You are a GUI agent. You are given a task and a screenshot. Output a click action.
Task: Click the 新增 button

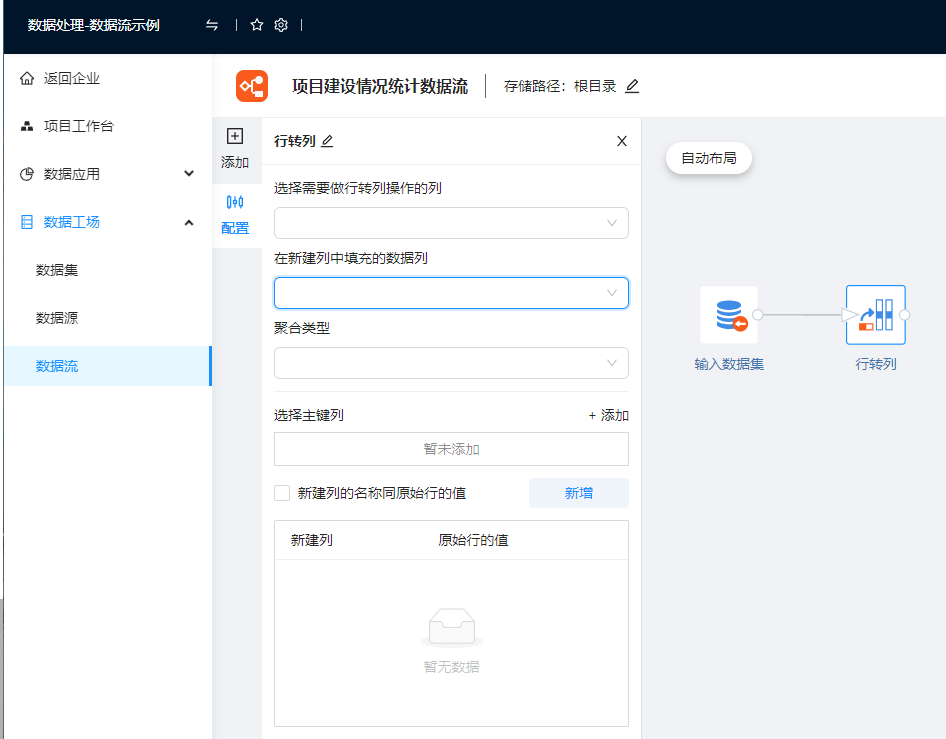[x=578, y=493]
